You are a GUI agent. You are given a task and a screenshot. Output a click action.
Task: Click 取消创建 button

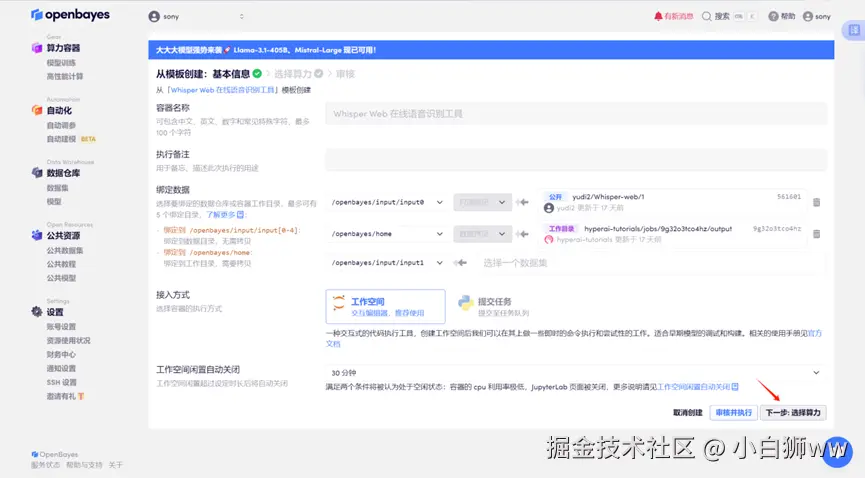pos(687,412)
